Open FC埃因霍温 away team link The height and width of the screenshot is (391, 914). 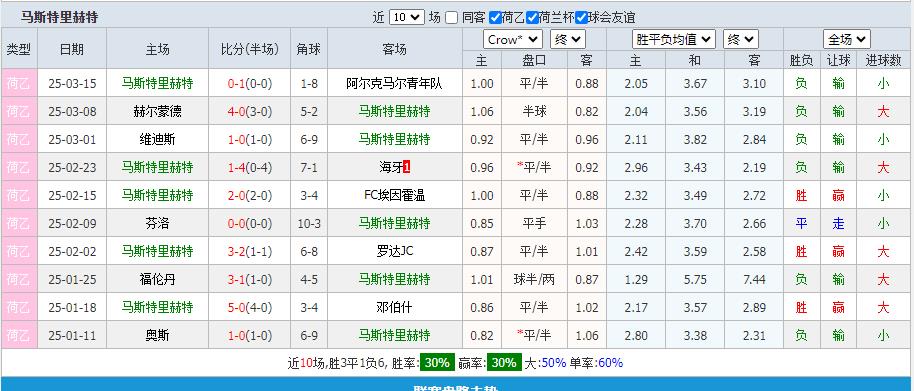(394, 195)
